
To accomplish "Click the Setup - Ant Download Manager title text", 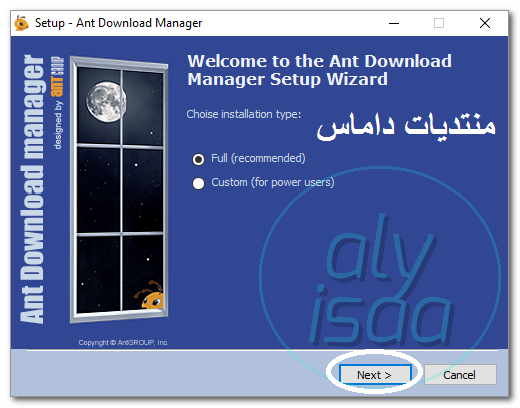I will (x=118, y=23).
